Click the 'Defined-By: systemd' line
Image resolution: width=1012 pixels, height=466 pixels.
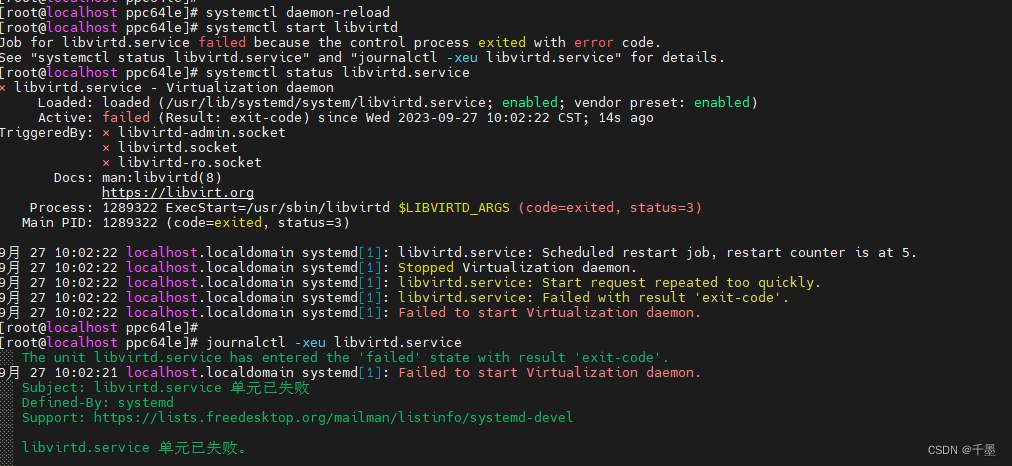(x=97, y=403)
